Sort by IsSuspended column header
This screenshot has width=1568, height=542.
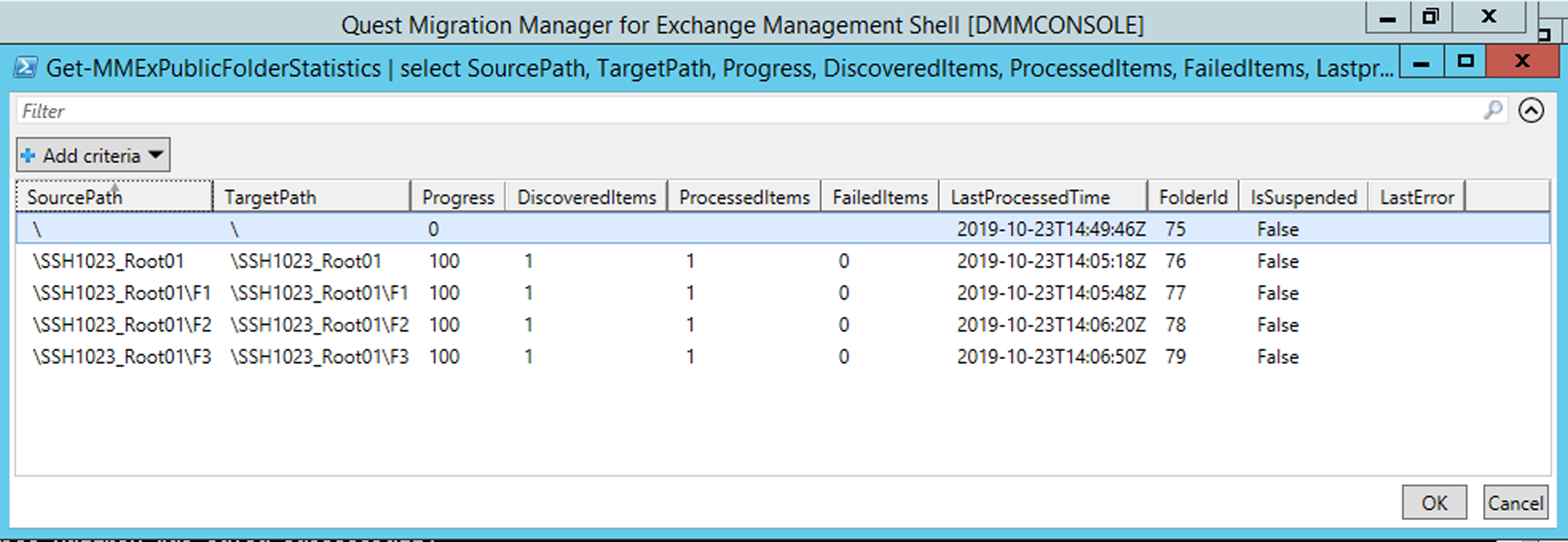(x=1303, y=197)
